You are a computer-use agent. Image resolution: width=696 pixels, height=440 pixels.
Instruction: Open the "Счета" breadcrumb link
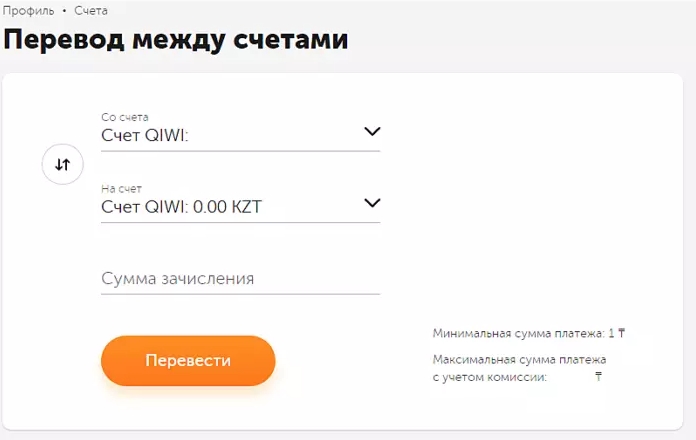tap(91, 11)
